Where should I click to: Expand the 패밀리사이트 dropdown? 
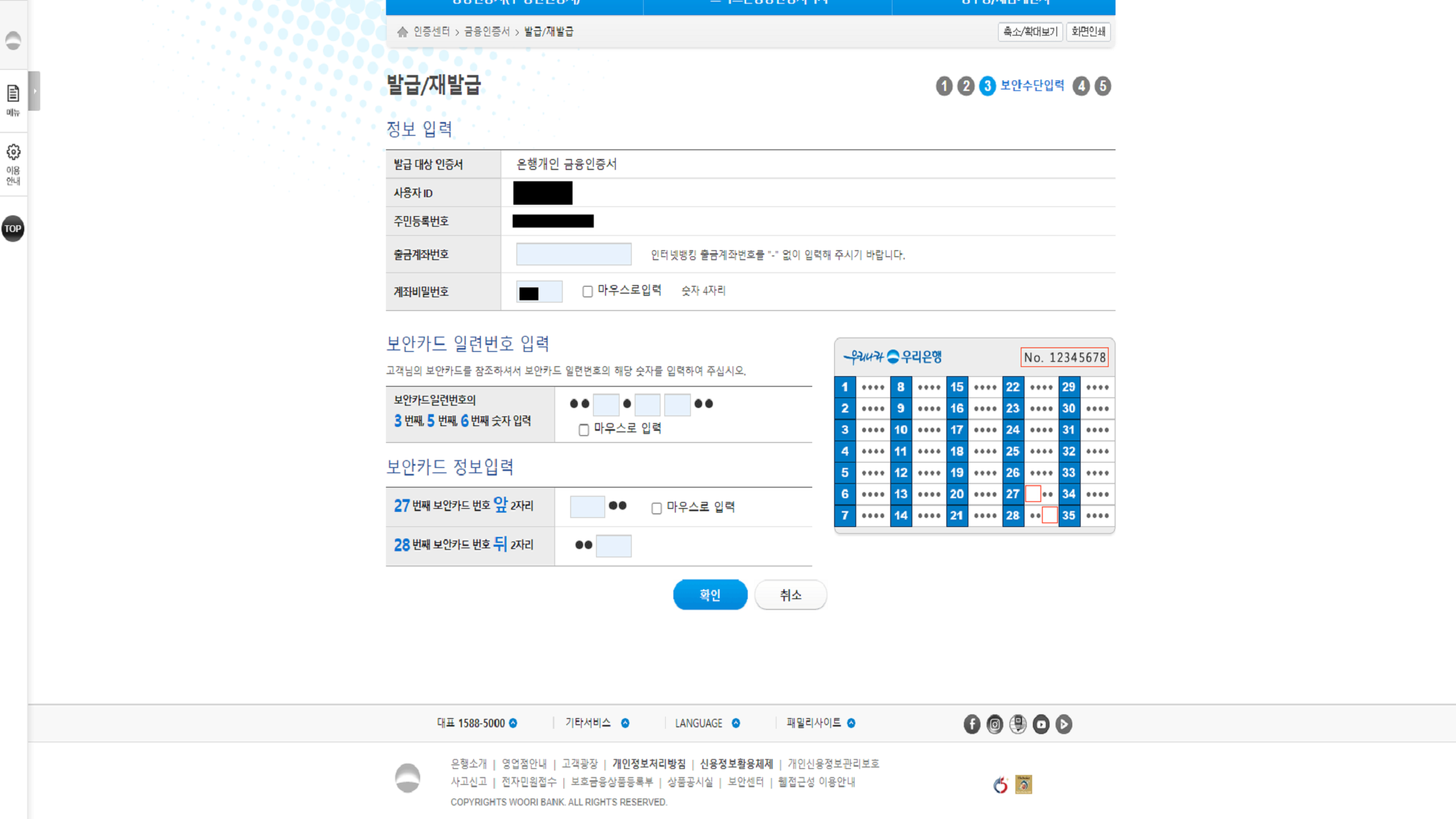click(850, 723)
